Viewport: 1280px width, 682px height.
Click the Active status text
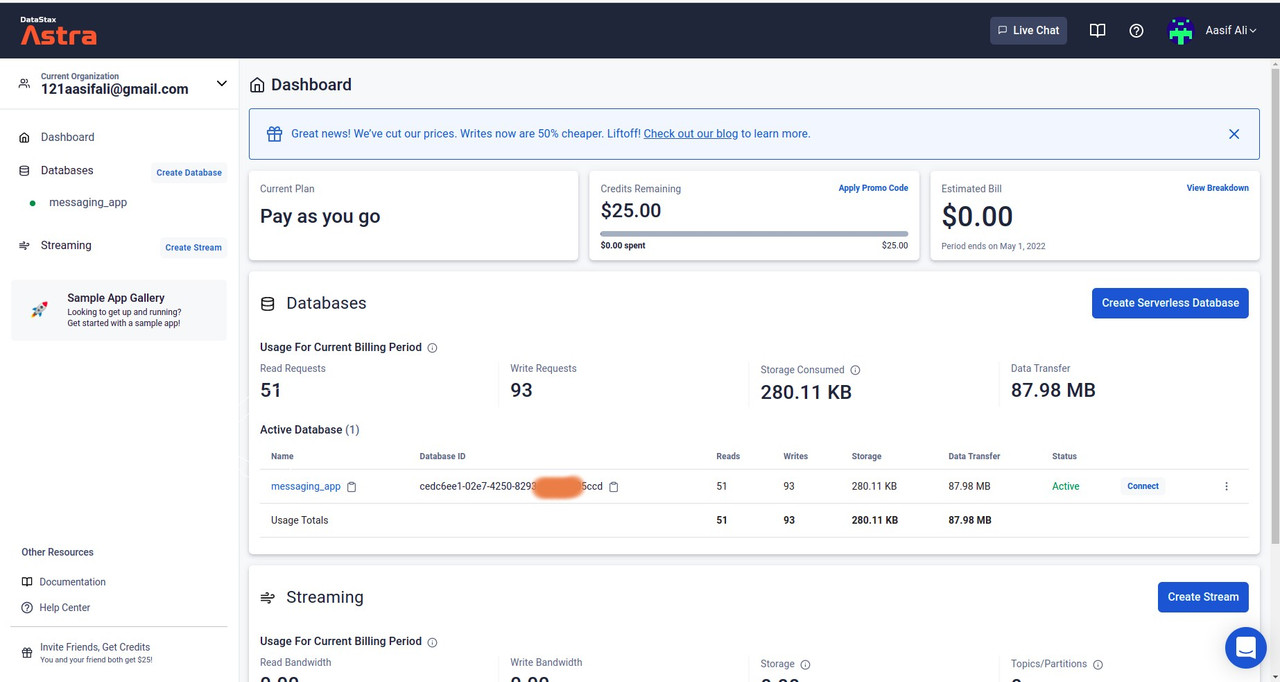pyautogui.click(x=1066, y=487)
